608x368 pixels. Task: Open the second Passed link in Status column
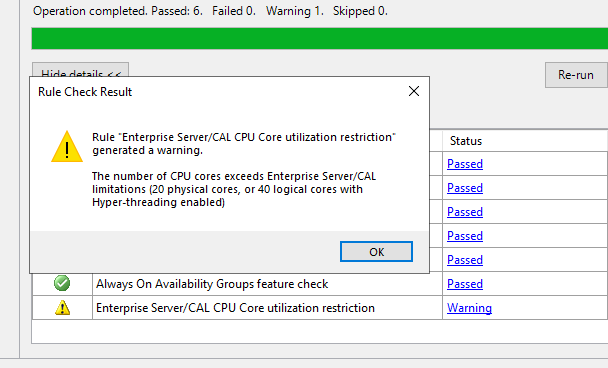465,188
